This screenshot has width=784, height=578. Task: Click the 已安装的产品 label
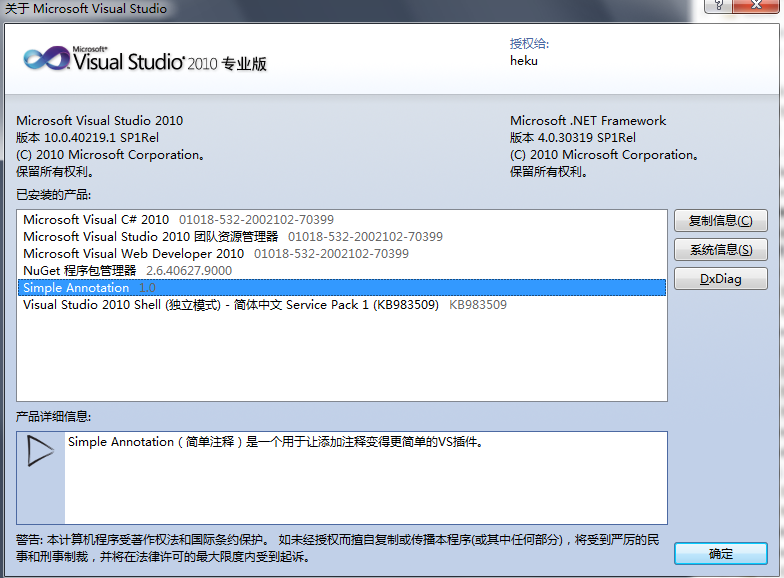[x=54, y=194]
